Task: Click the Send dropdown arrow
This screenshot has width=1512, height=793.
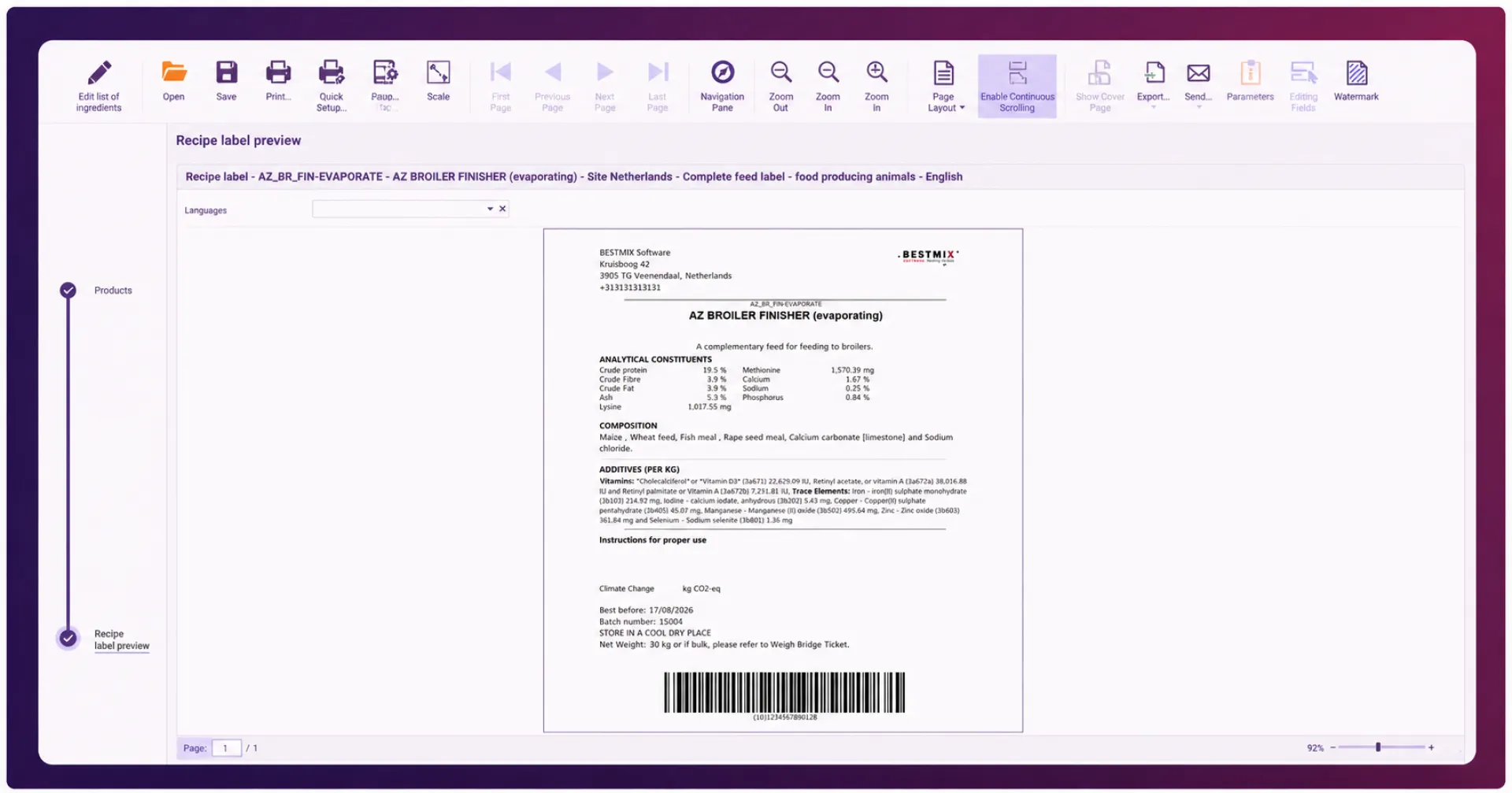Action: point(1199,107)
